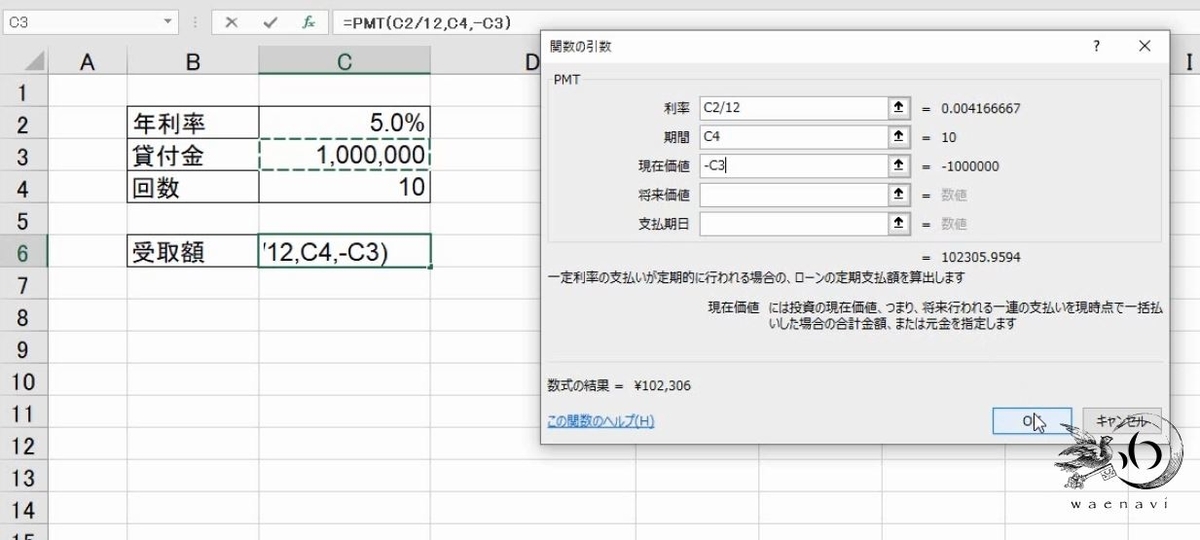Click cell C6 showing '12,C4,-C3)
This screenshot has width=1200, height=540.
pos(344,252)
